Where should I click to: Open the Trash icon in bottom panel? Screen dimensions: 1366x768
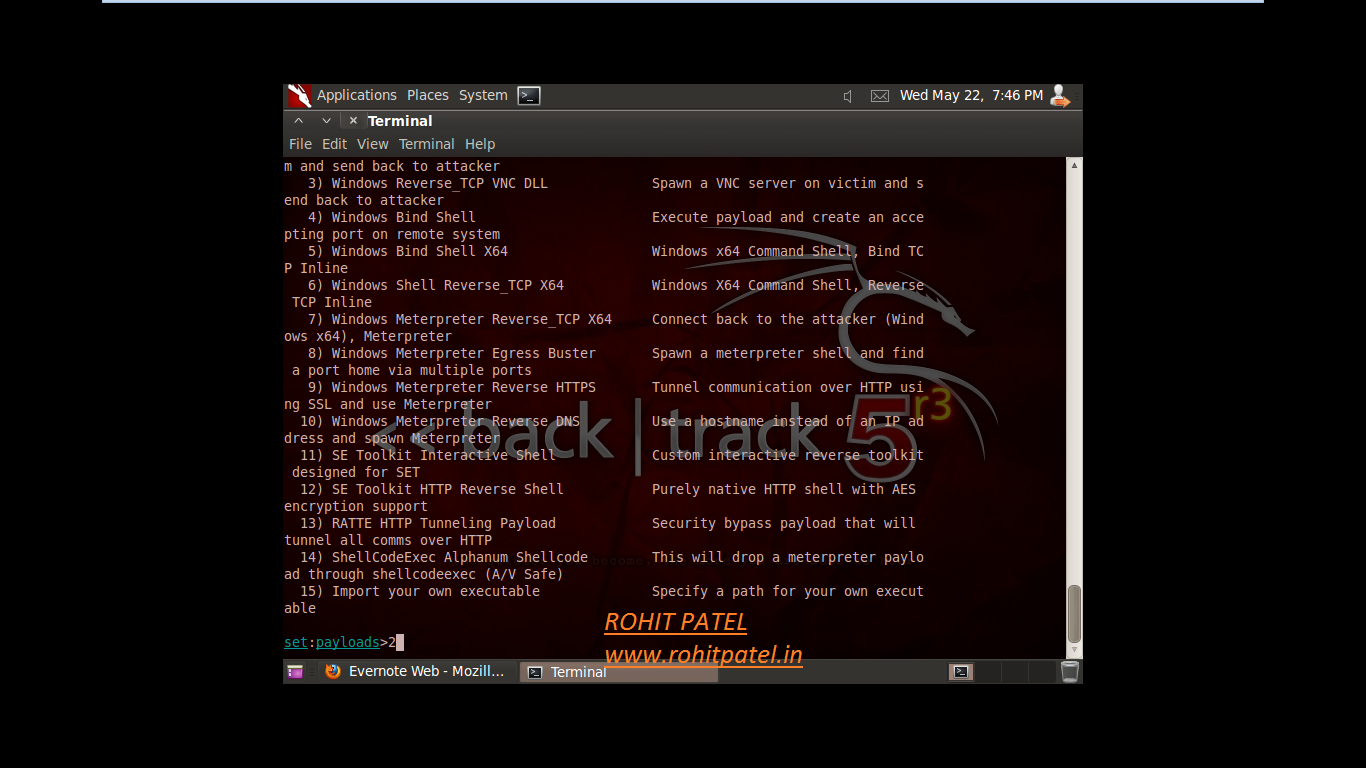(1069, 672)
